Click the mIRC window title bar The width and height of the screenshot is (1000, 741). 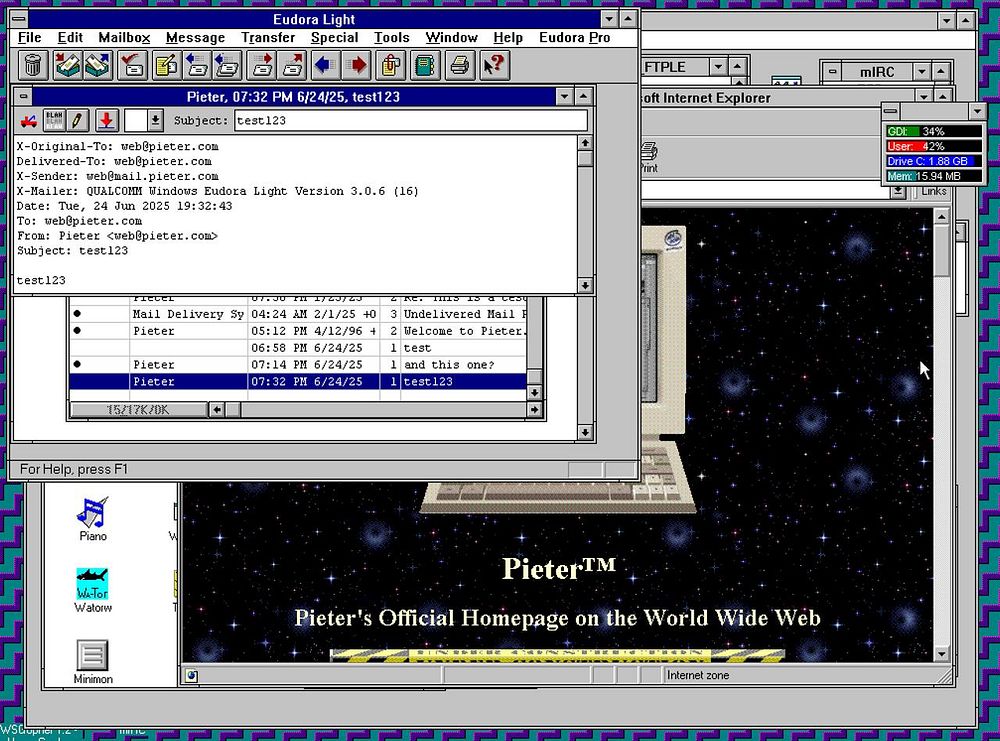[877, 71]
